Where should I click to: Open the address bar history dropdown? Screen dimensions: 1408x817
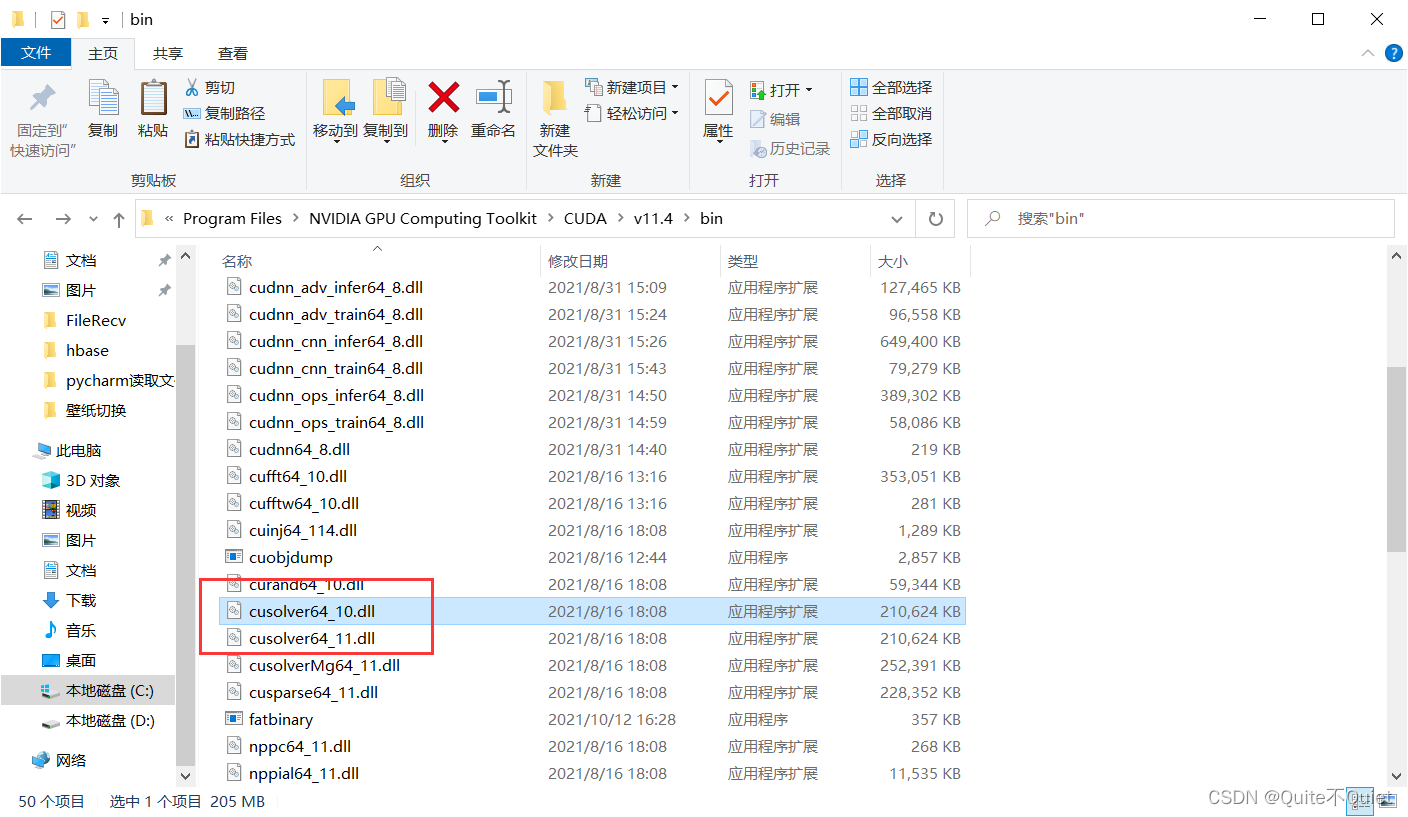[897, 218]
